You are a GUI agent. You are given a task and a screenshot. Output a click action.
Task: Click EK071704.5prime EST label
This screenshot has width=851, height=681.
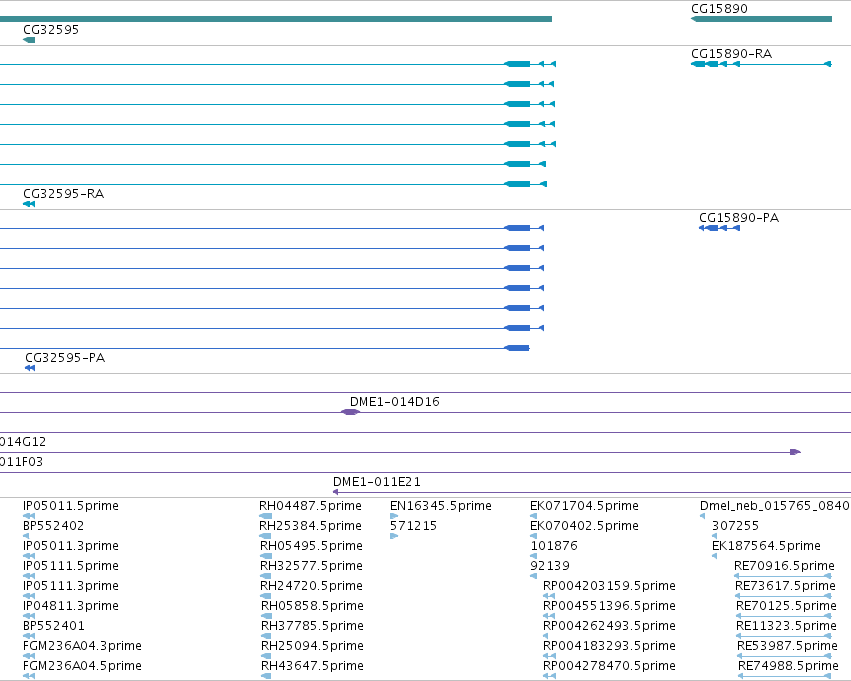pyautogui.click(x=585, y=506)
